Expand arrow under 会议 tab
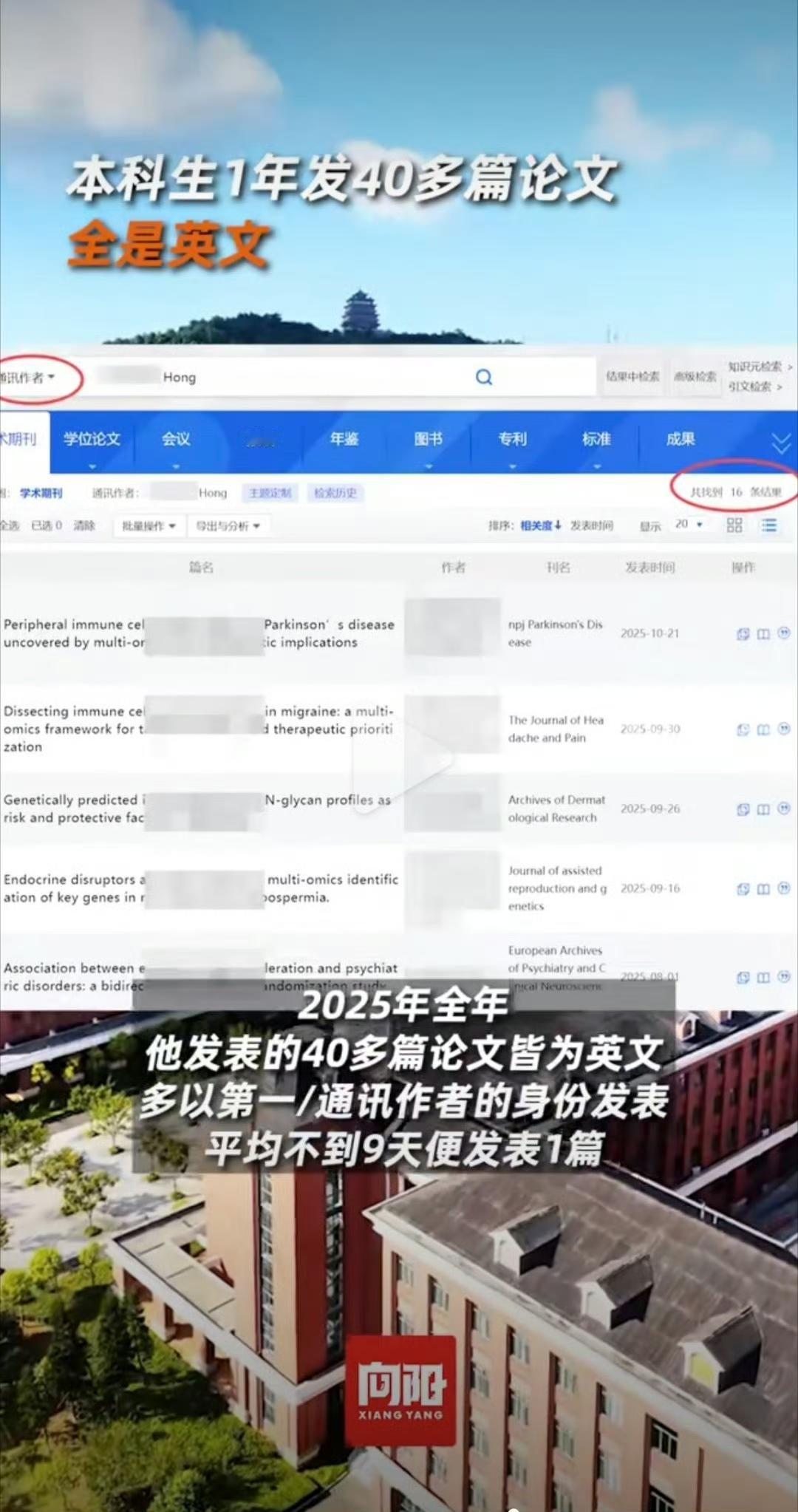The height and width of the screenshot is (1512, 798). pos(176,466)
